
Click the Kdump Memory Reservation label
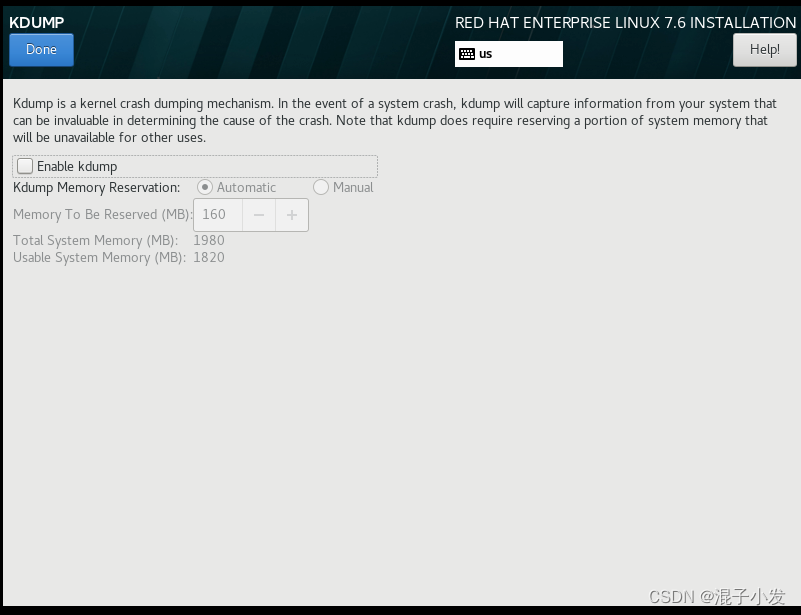96,187
